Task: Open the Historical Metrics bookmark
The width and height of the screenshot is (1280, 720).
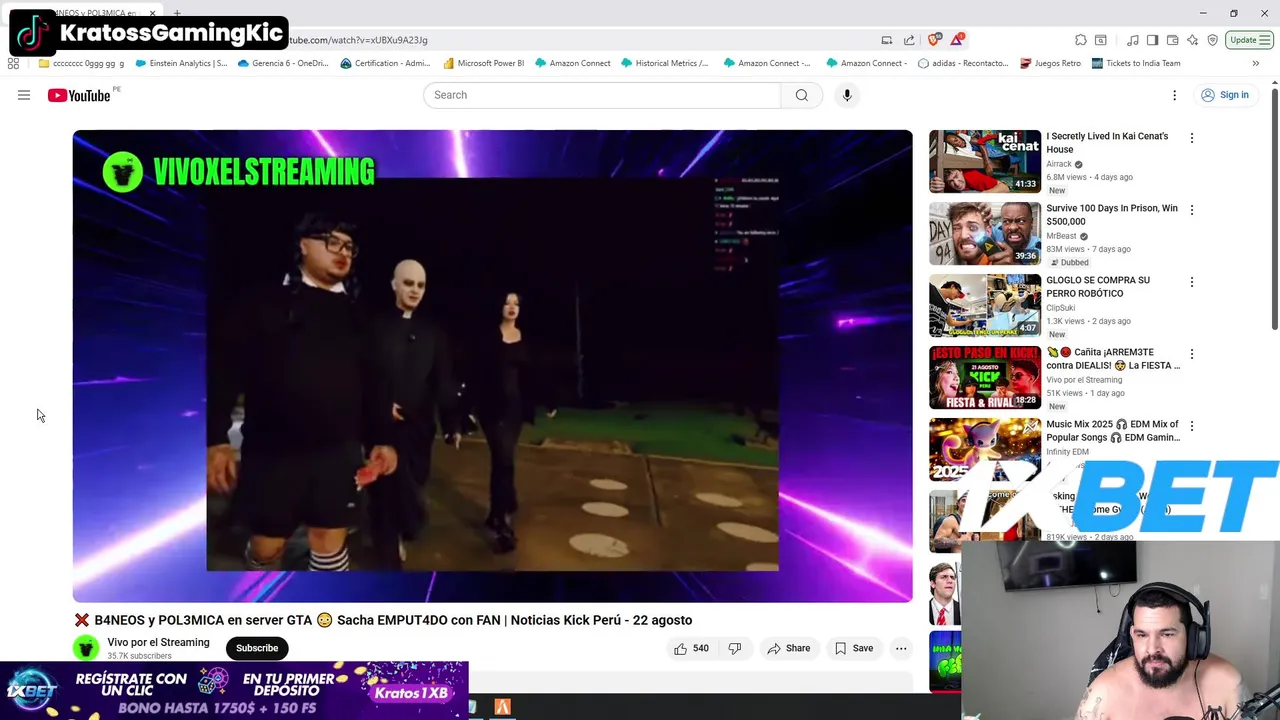Action: pyautogui.click(x=664, y=63)
